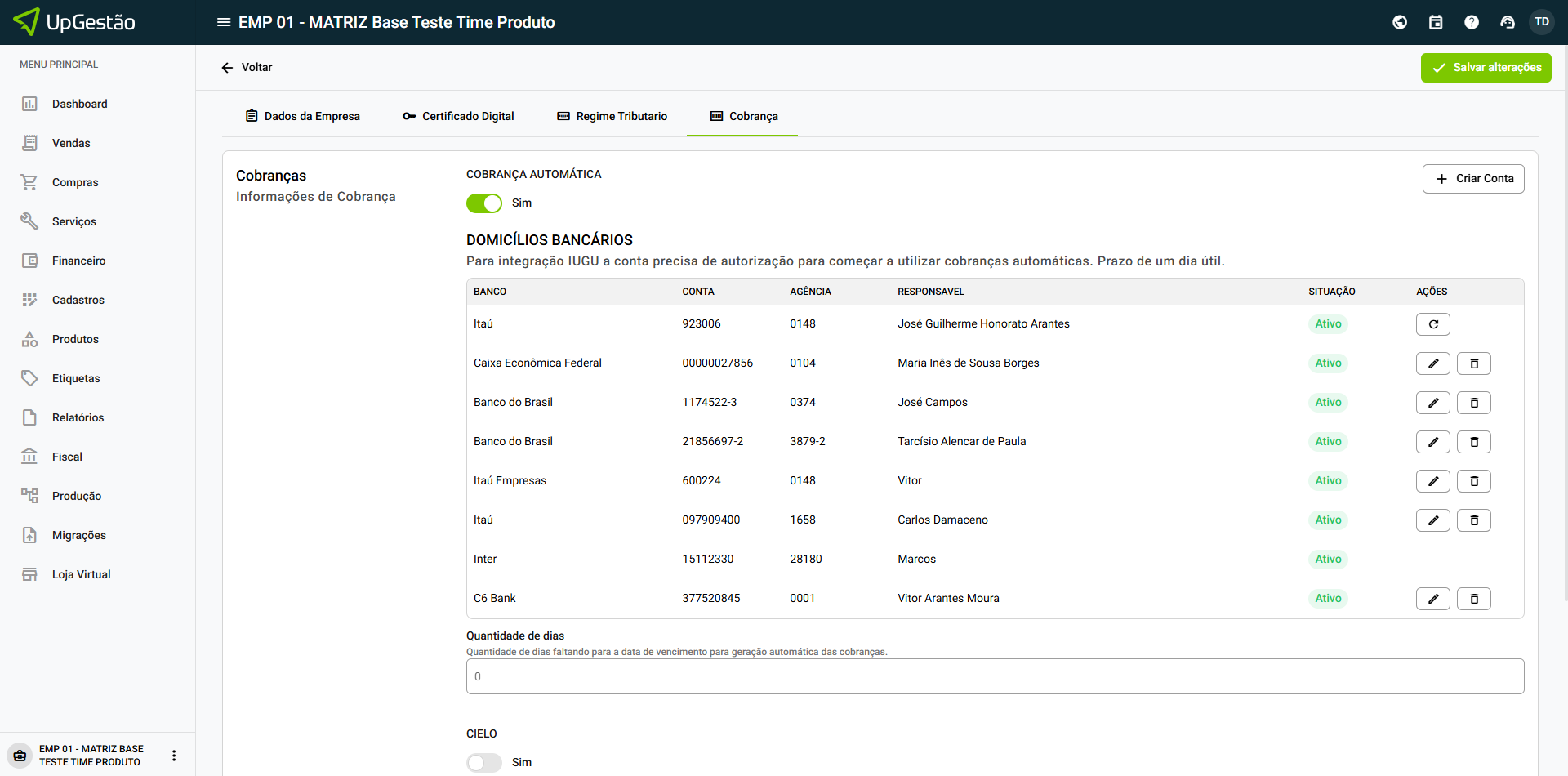Switch to the Certificado Digital tab
The image size is (1568, 776).
(x=458, y=116)
